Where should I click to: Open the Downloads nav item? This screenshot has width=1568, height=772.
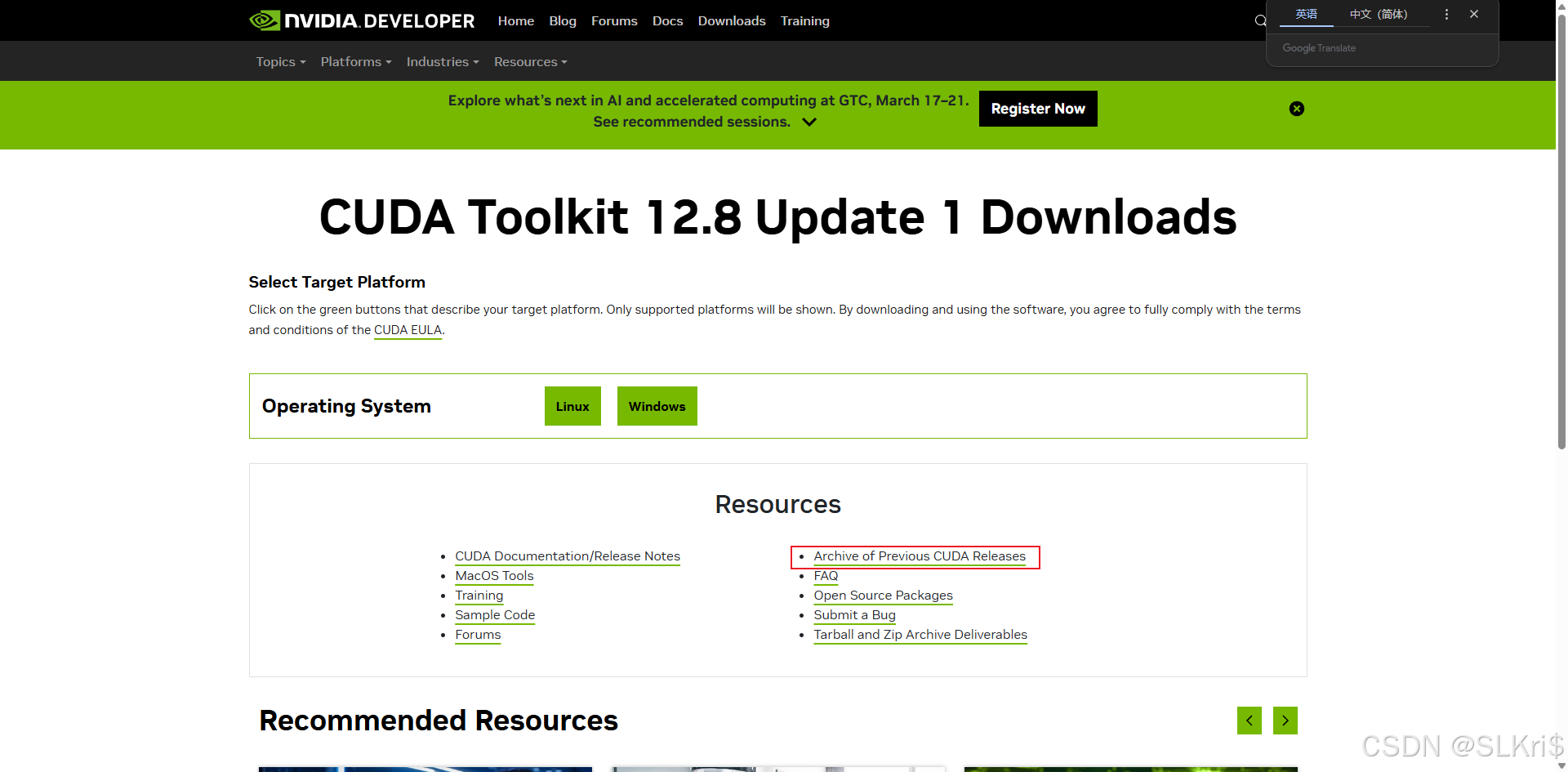[x=732, y=21]
